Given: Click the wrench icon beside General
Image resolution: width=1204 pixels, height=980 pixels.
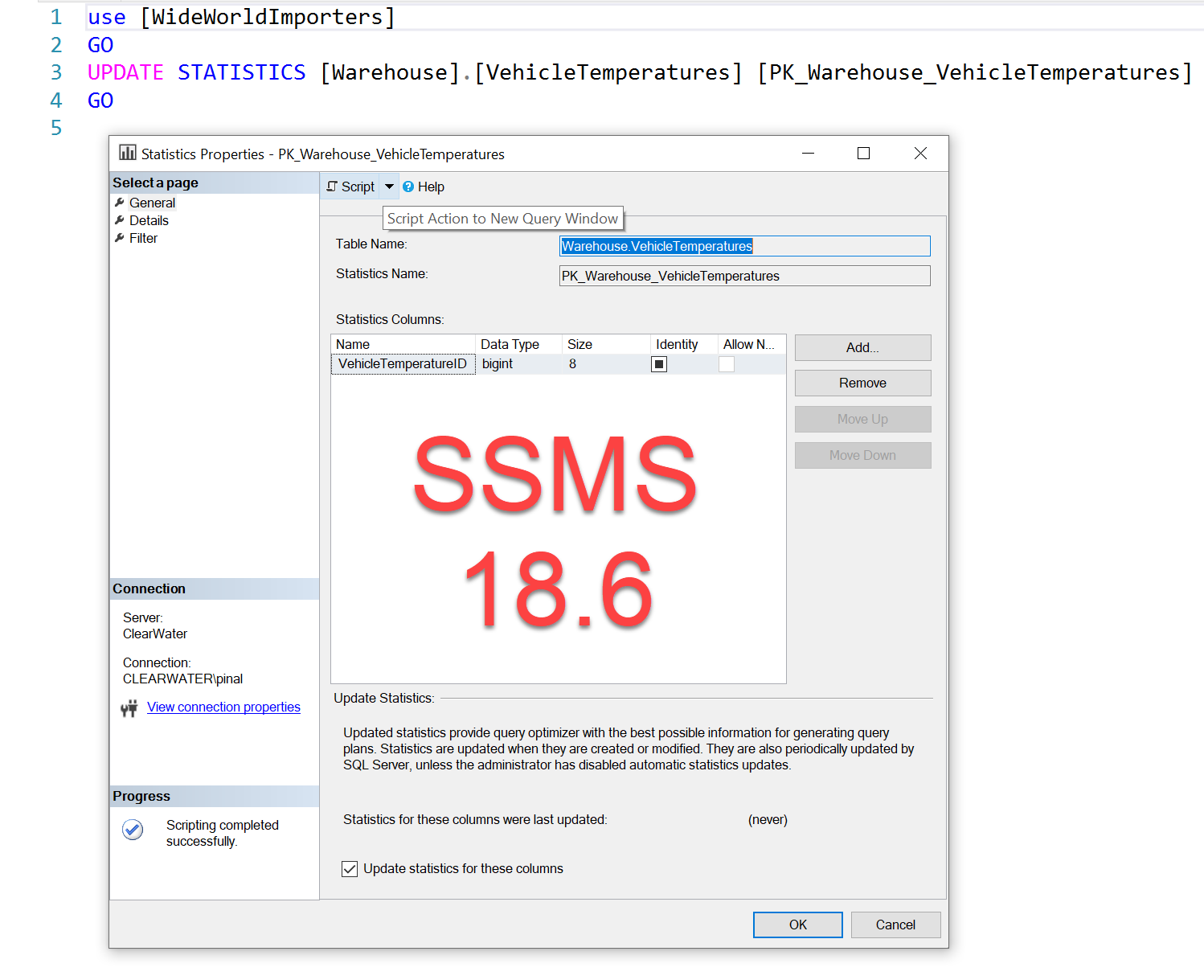Looking at the screenshot, I should point(120,203).
